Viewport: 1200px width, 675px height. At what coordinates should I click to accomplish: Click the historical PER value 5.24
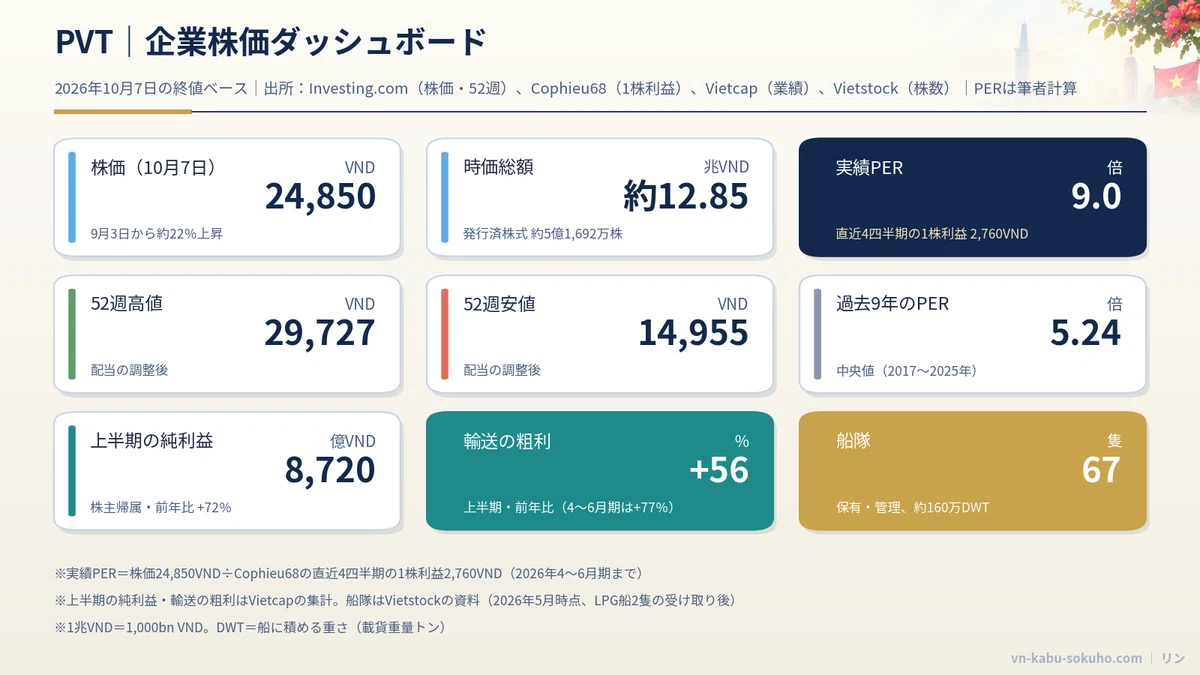(1086, 334)
